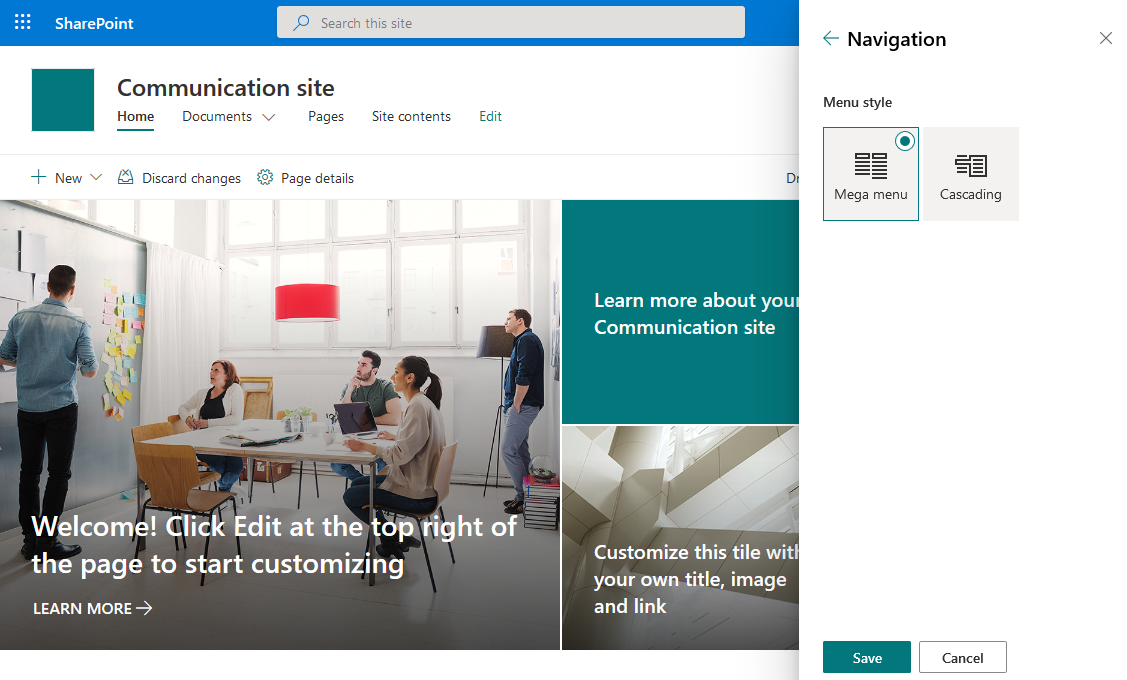The width and height of the screenshot is (1127, 680).
Task: Enable the Mega menu radio button
Action: [x=905, y=142]
